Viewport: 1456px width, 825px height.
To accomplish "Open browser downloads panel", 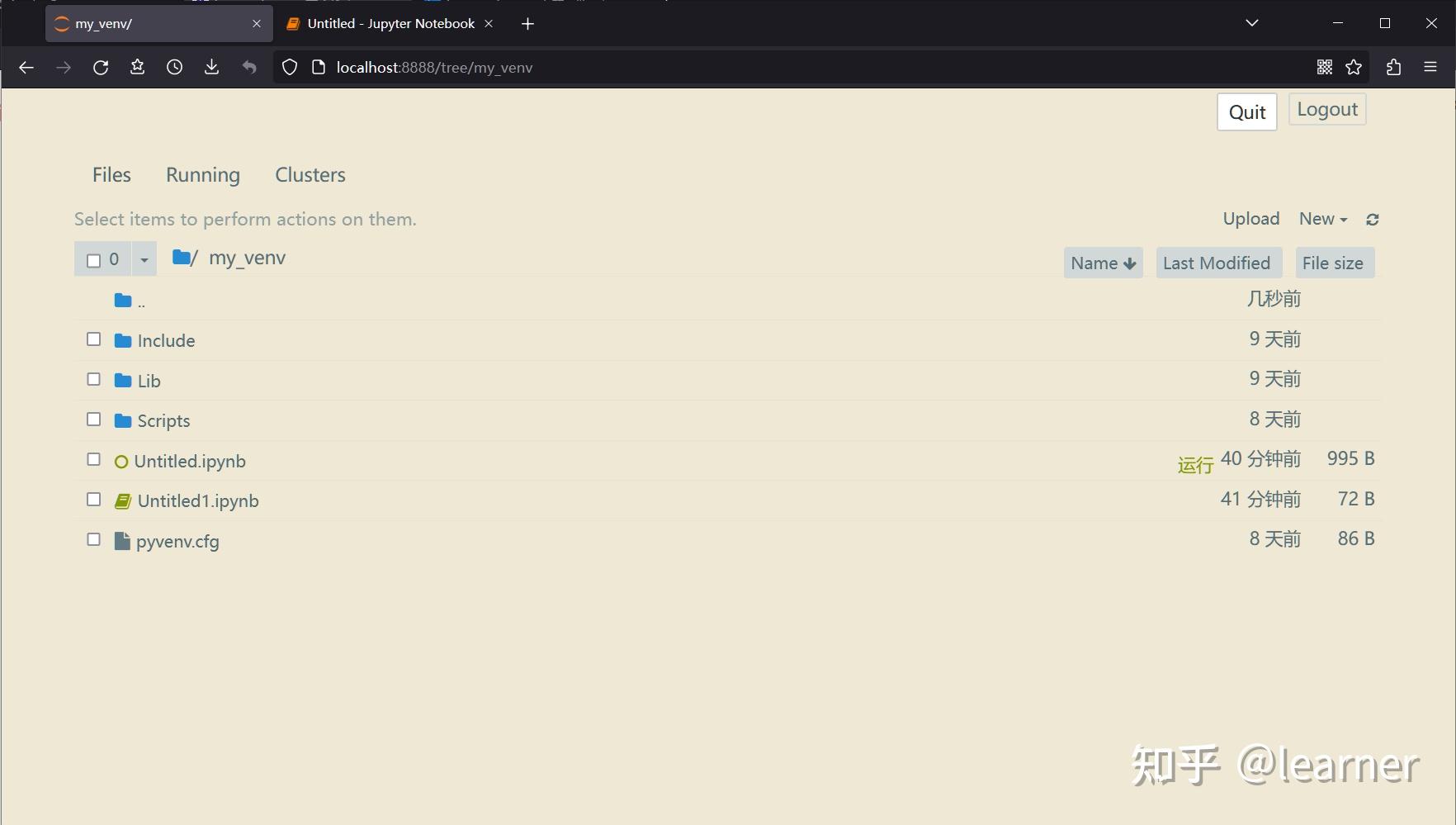I will pos(211,68).
